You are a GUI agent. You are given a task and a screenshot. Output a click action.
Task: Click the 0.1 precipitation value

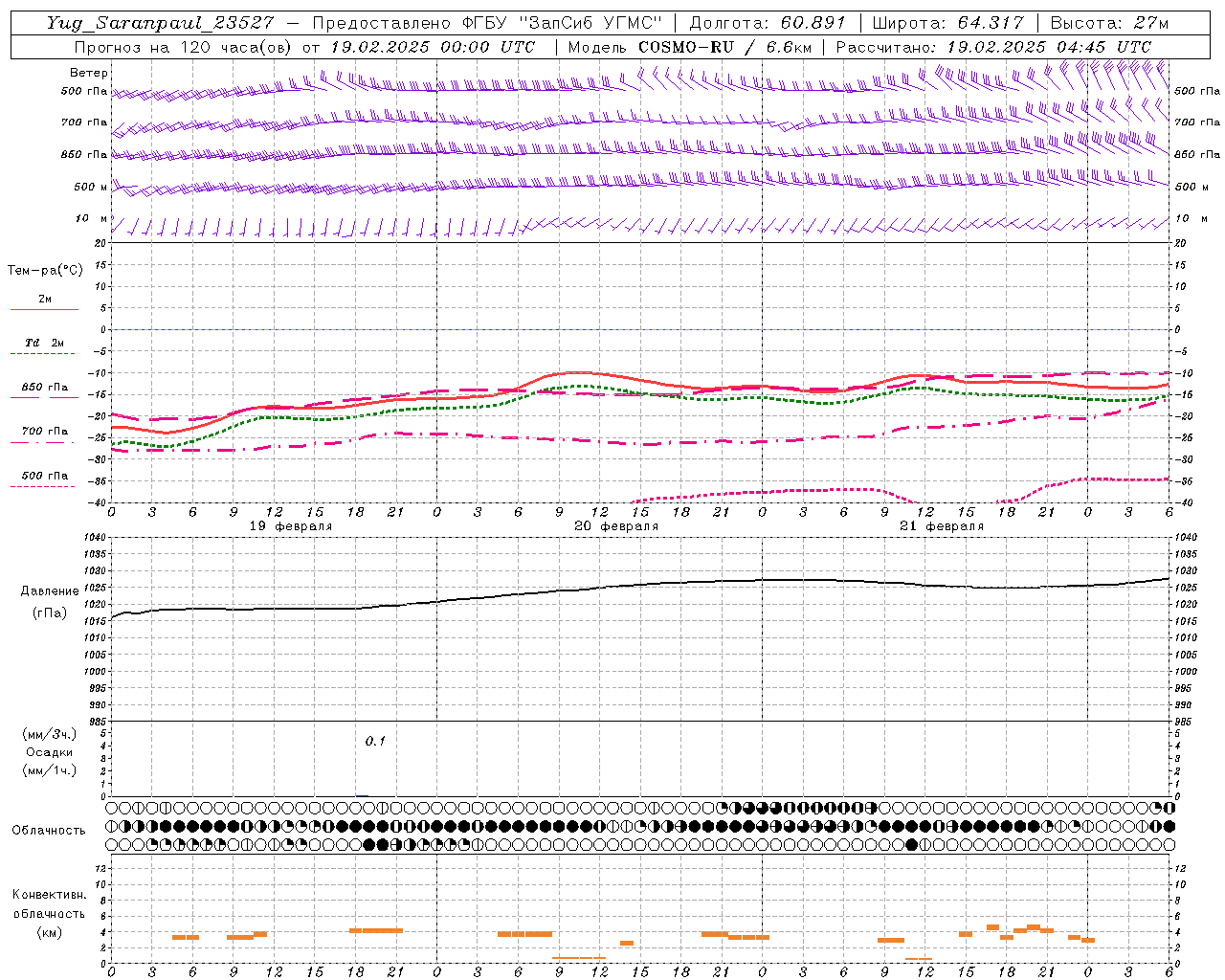375,741
